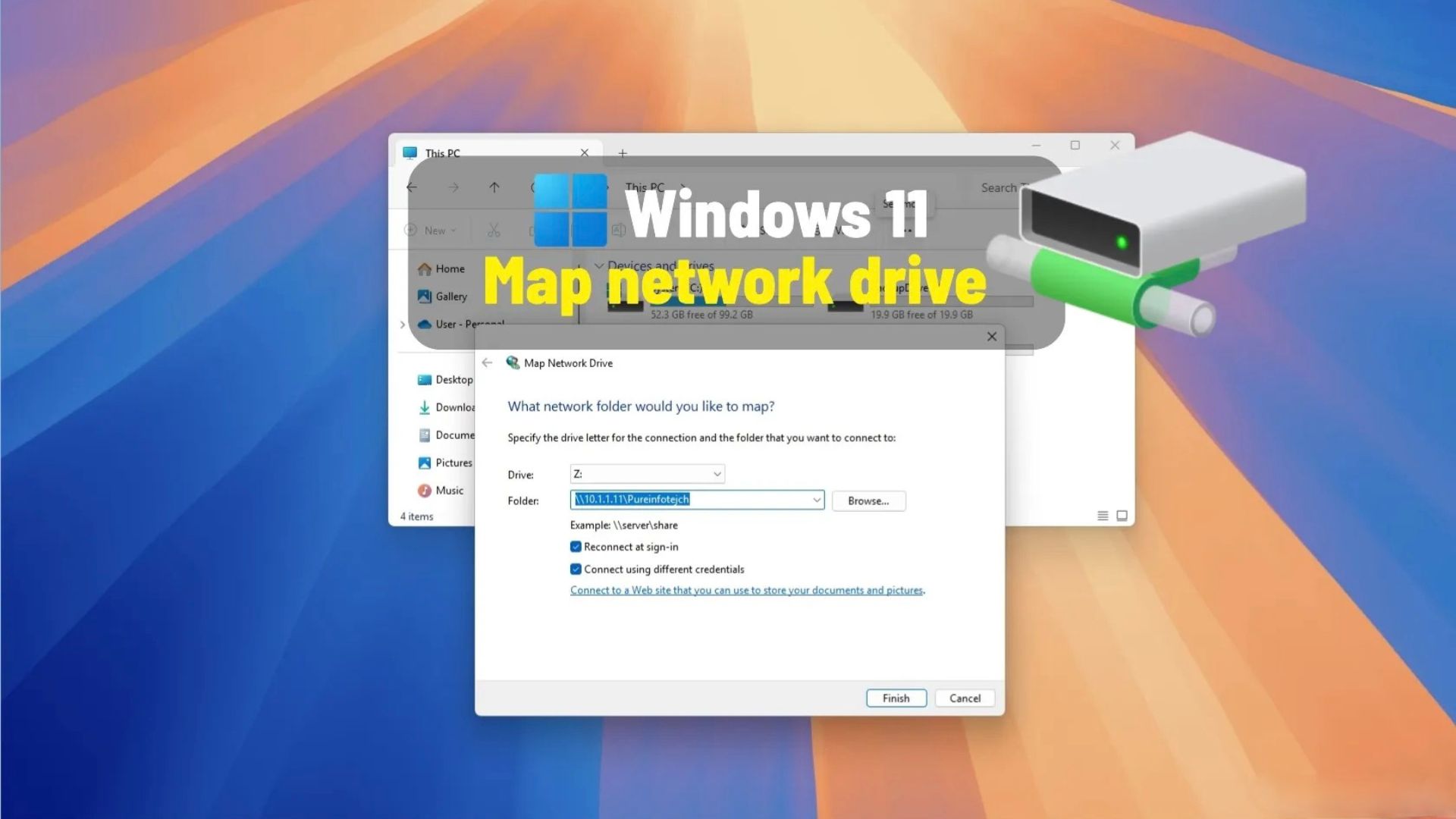Select Desktop in the navigation pane
The image size is (1456, 819).
coord(453,379)
